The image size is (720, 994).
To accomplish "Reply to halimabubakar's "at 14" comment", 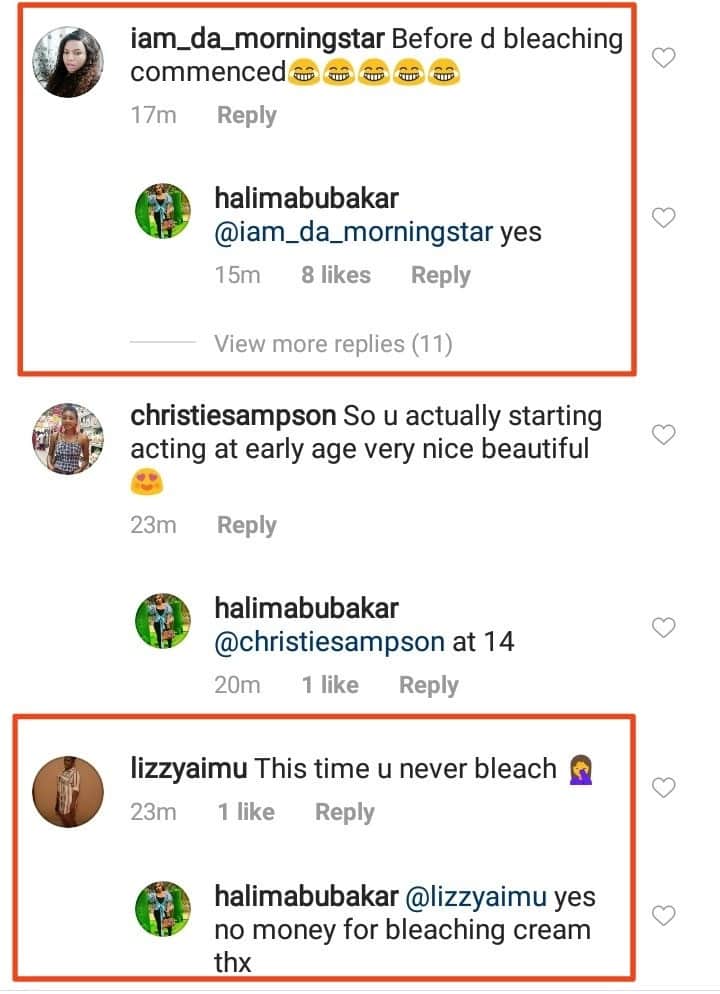I will [428, 685].
